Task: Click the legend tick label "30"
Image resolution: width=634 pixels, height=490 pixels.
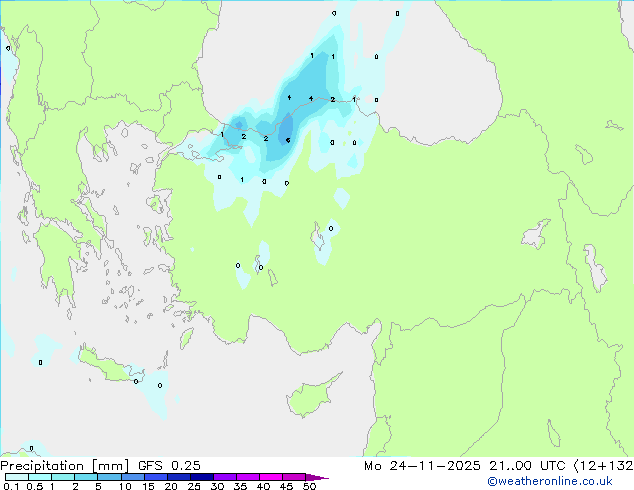Action: tap(217, 486)
